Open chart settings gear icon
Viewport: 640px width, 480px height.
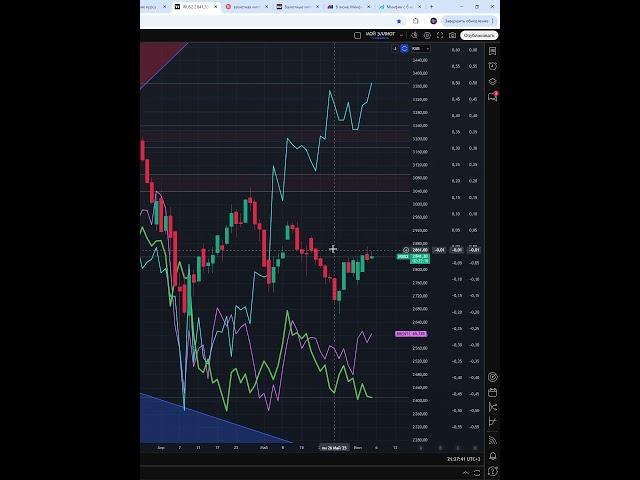pos(427,36)
